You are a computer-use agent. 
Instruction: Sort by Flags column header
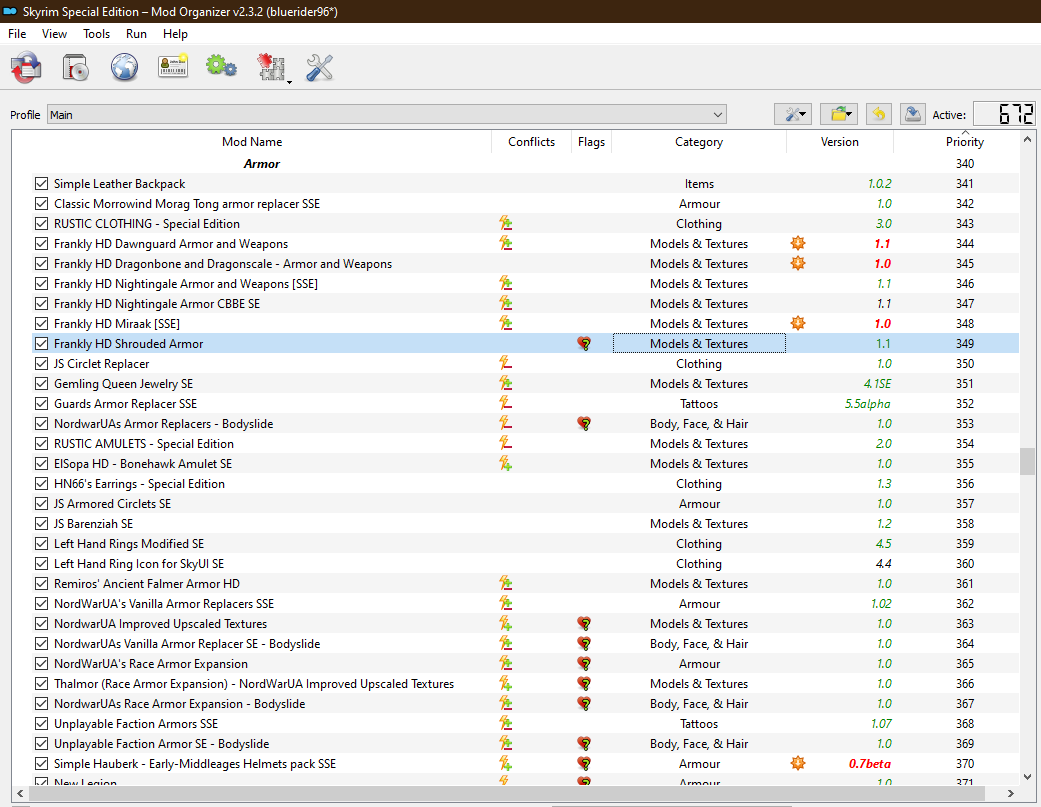(x=591, y=142)
